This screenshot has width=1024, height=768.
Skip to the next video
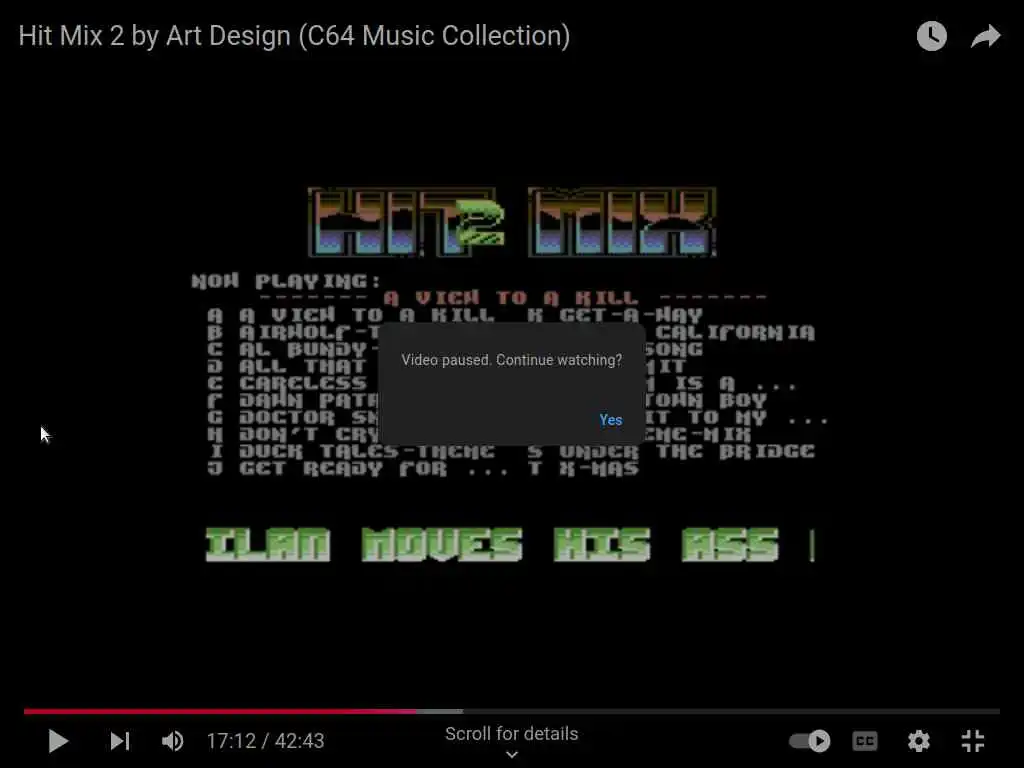click(x=120, y=741)
